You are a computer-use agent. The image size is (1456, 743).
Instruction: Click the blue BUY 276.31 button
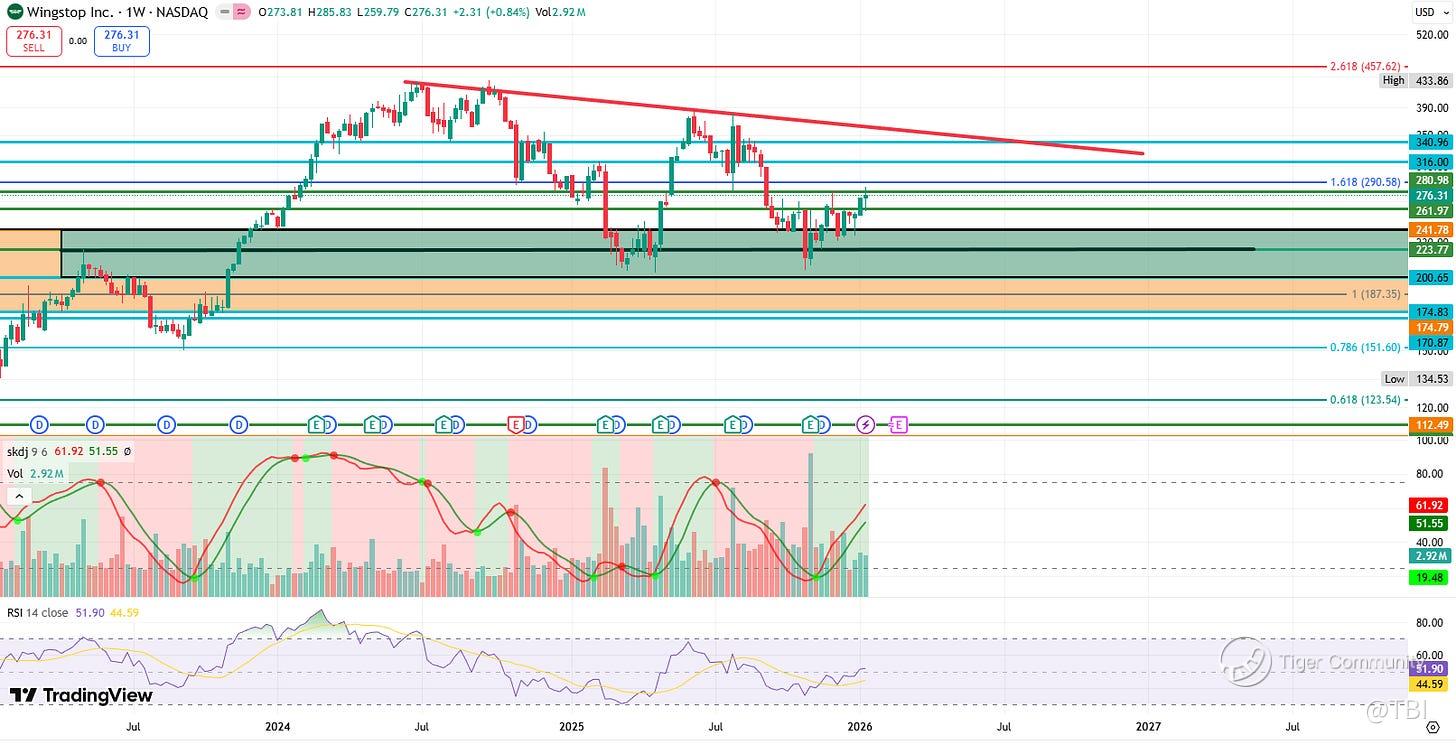pyautogui.click(x=122, y=41)
